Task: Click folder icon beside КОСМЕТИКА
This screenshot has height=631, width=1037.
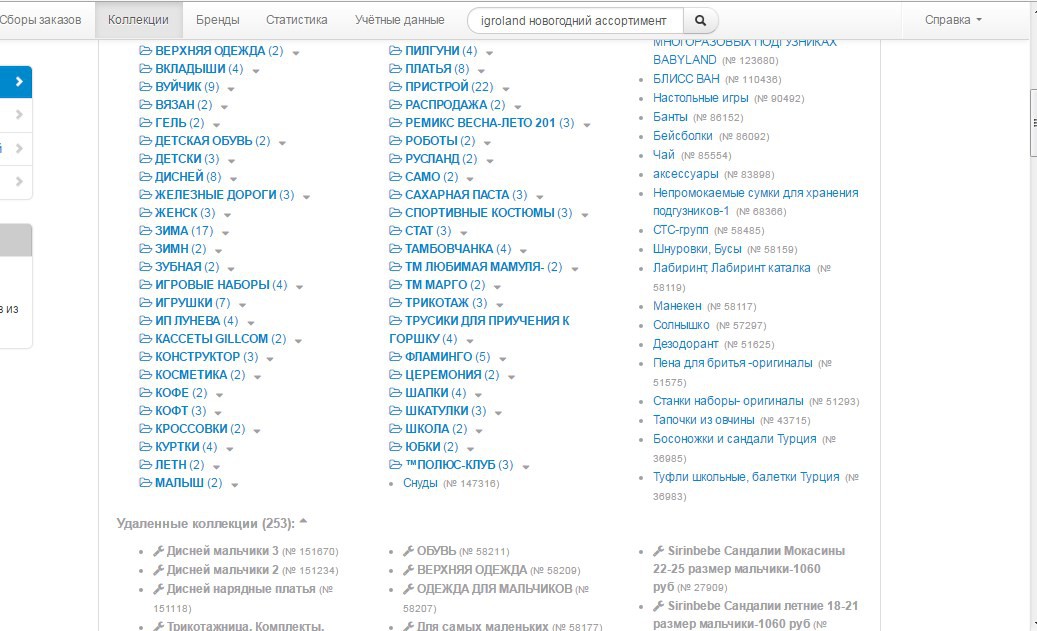Action: coord(145,375)
